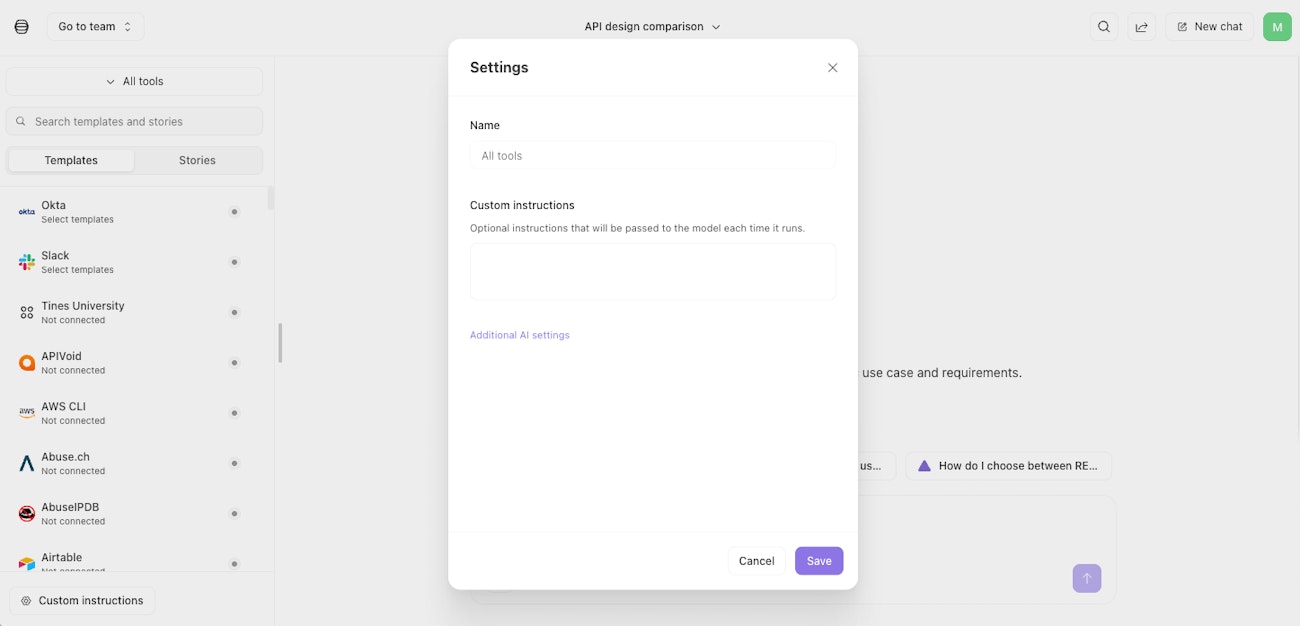Open the top-left stacked menu icon
Image resolution: width=1300 pixels, height=626 pixels.
pyautogui.click(x=22, y=27)
